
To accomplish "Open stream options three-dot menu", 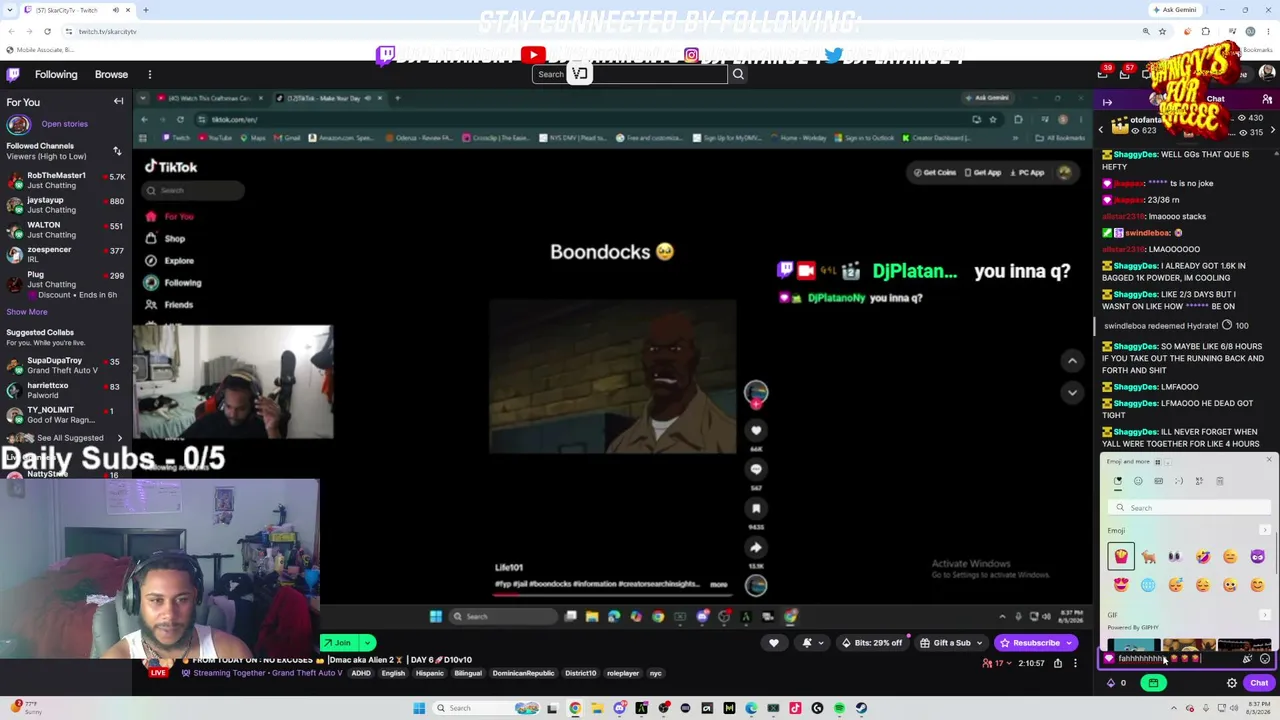I will 1075,663.
